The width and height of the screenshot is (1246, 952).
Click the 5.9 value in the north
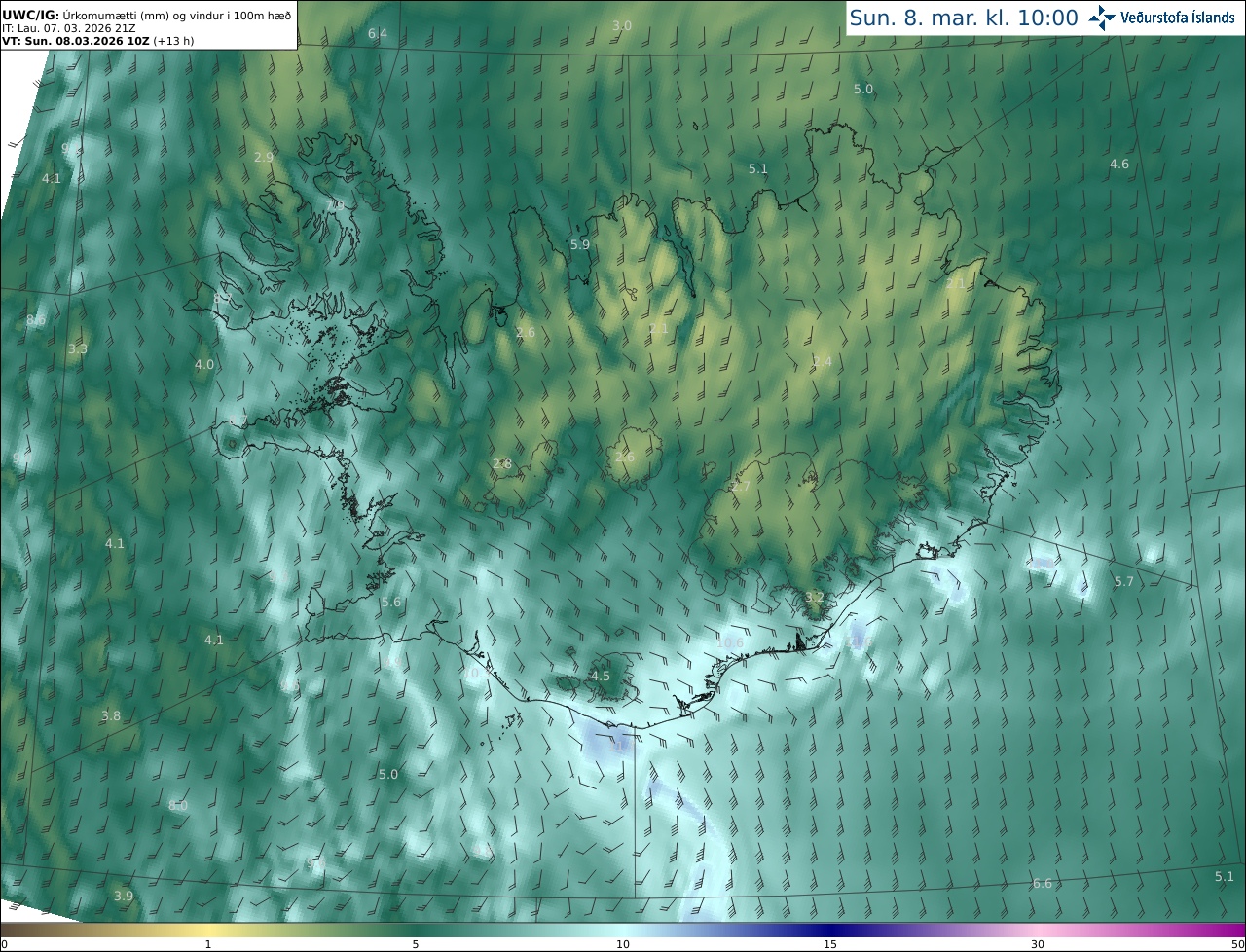click(x=580, y=244)
